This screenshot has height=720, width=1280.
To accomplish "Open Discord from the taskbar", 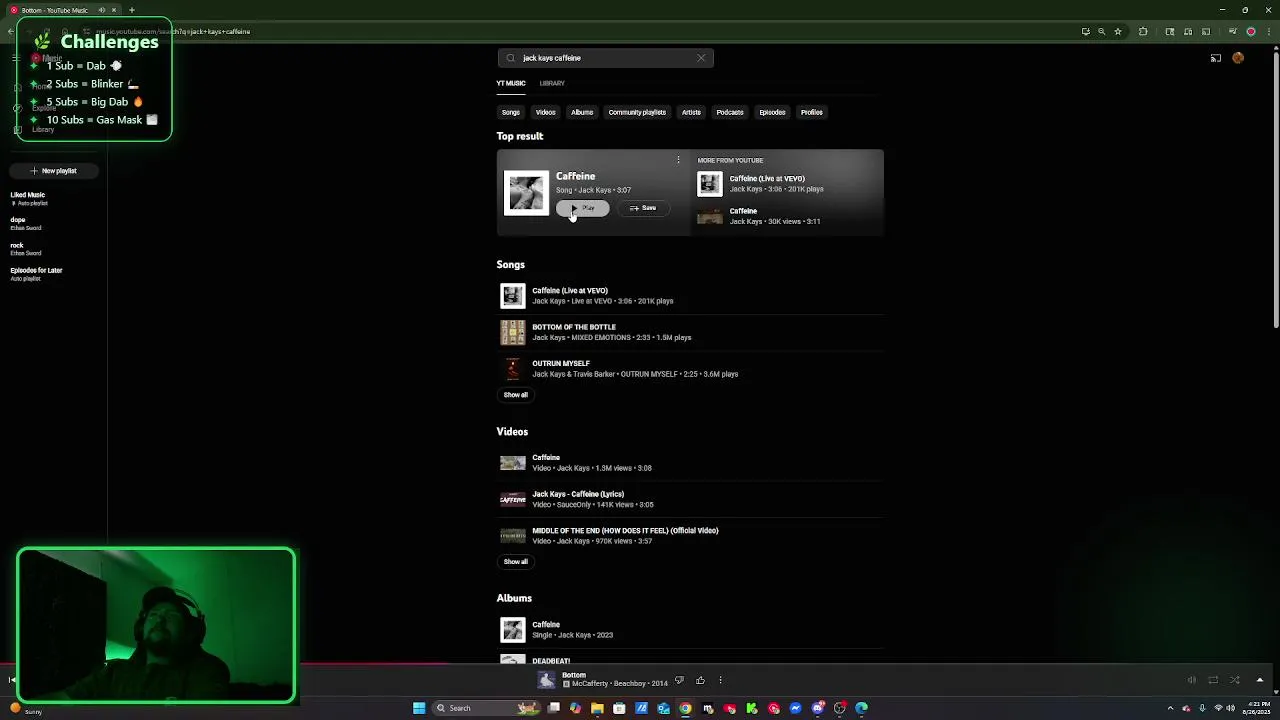I will click(817, 708).
